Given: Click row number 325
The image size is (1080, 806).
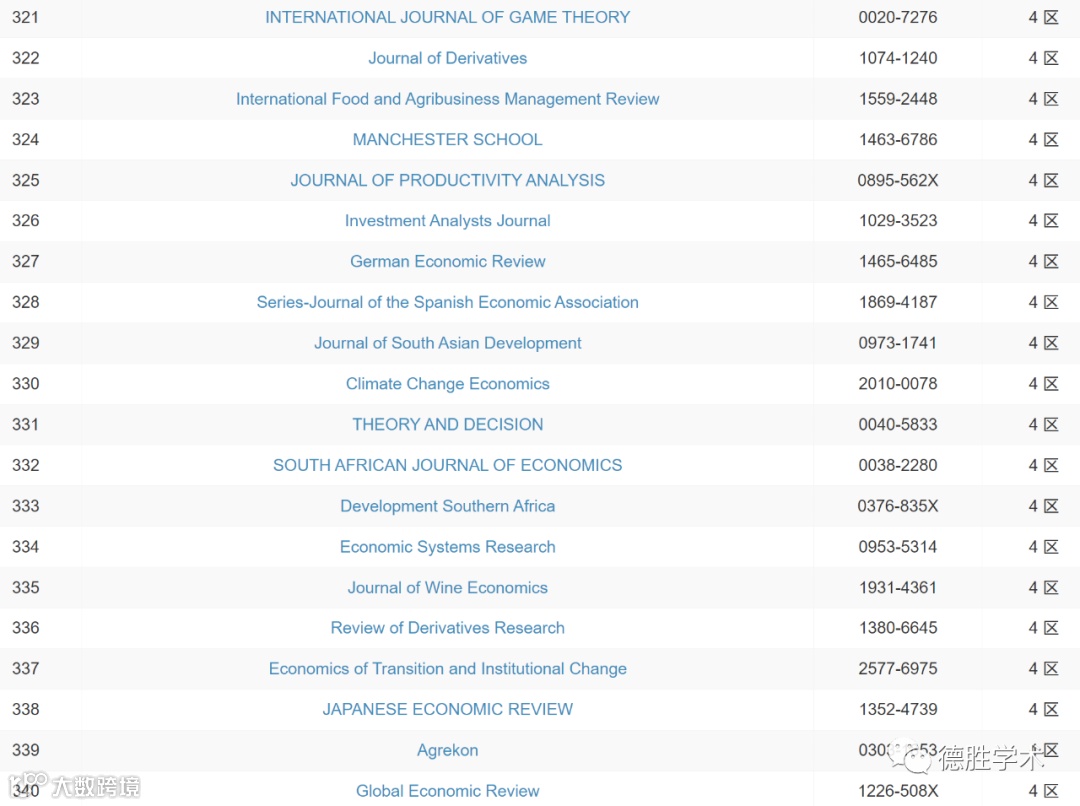Looking at the screenshot, I should [25, 180].
